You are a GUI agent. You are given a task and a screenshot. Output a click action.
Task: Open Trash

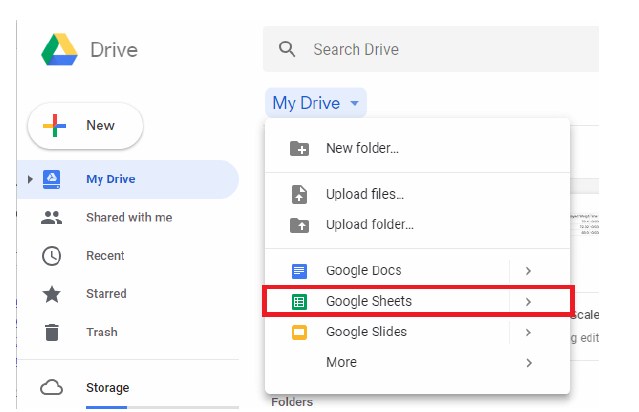[102, 332]
